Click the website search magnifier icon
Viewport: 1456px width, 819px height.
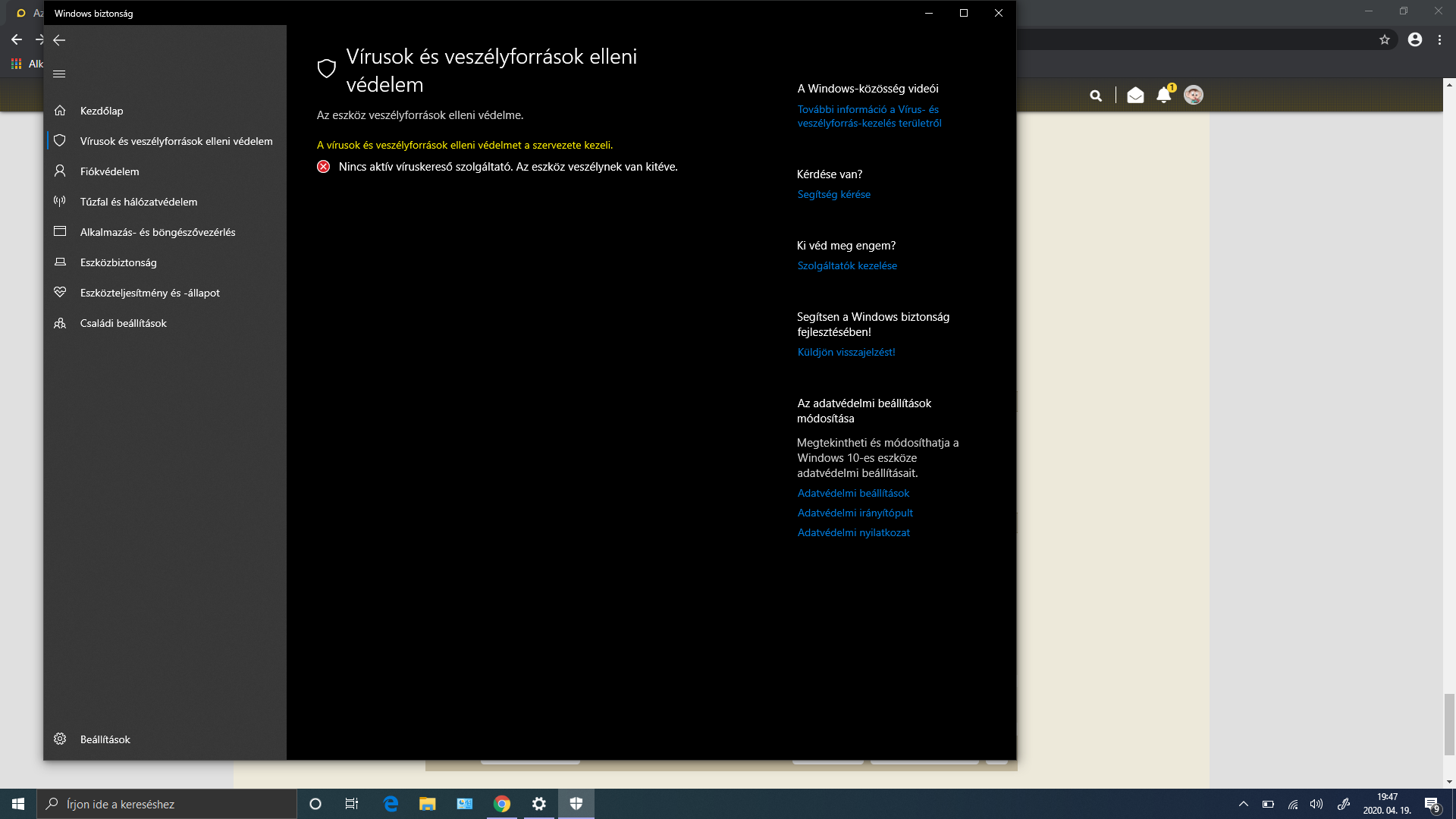(1096, 96)
